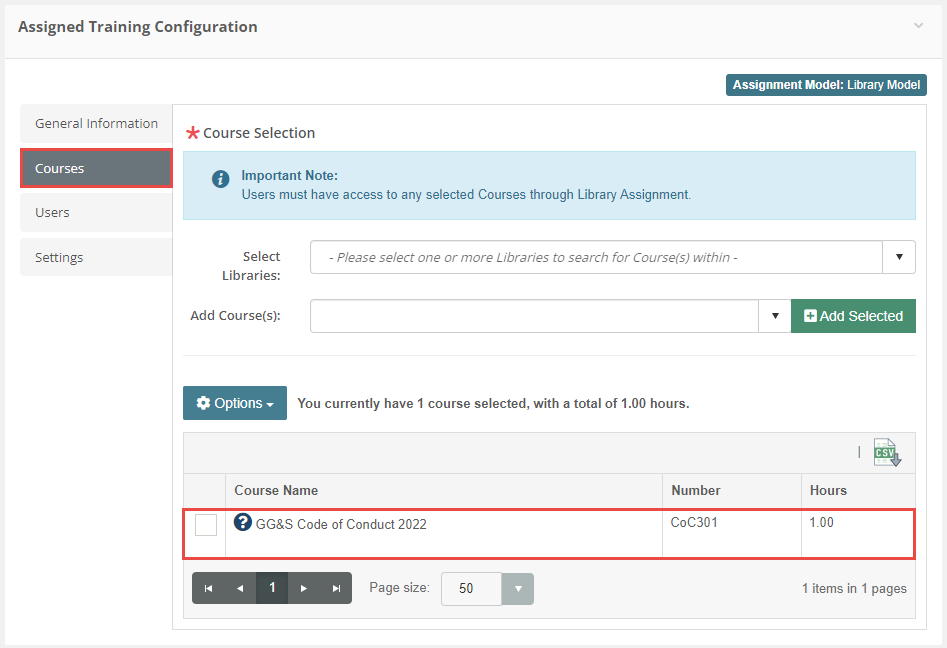
Task: Switch to the General Information tab
Action: 96,124
